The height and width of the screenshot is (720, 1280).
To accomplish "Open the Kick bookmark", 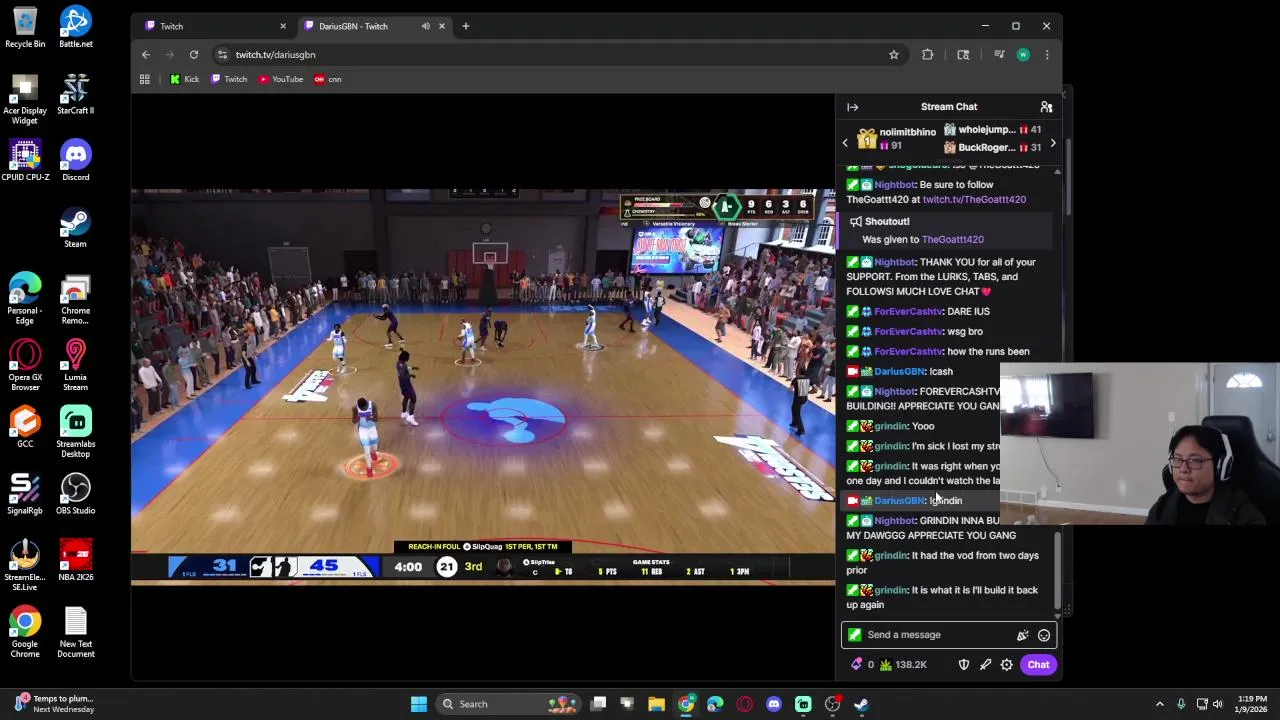I will (x=185, y=79).
